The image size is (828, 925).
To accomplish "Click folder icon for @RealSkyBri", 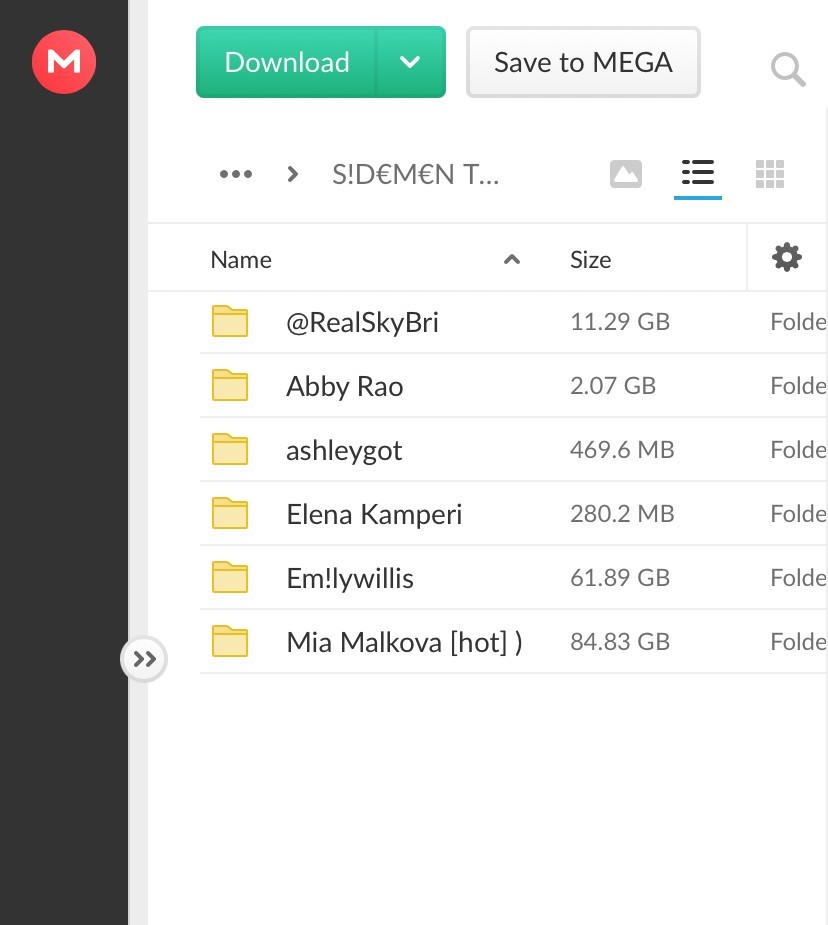I will click(229, 322).
